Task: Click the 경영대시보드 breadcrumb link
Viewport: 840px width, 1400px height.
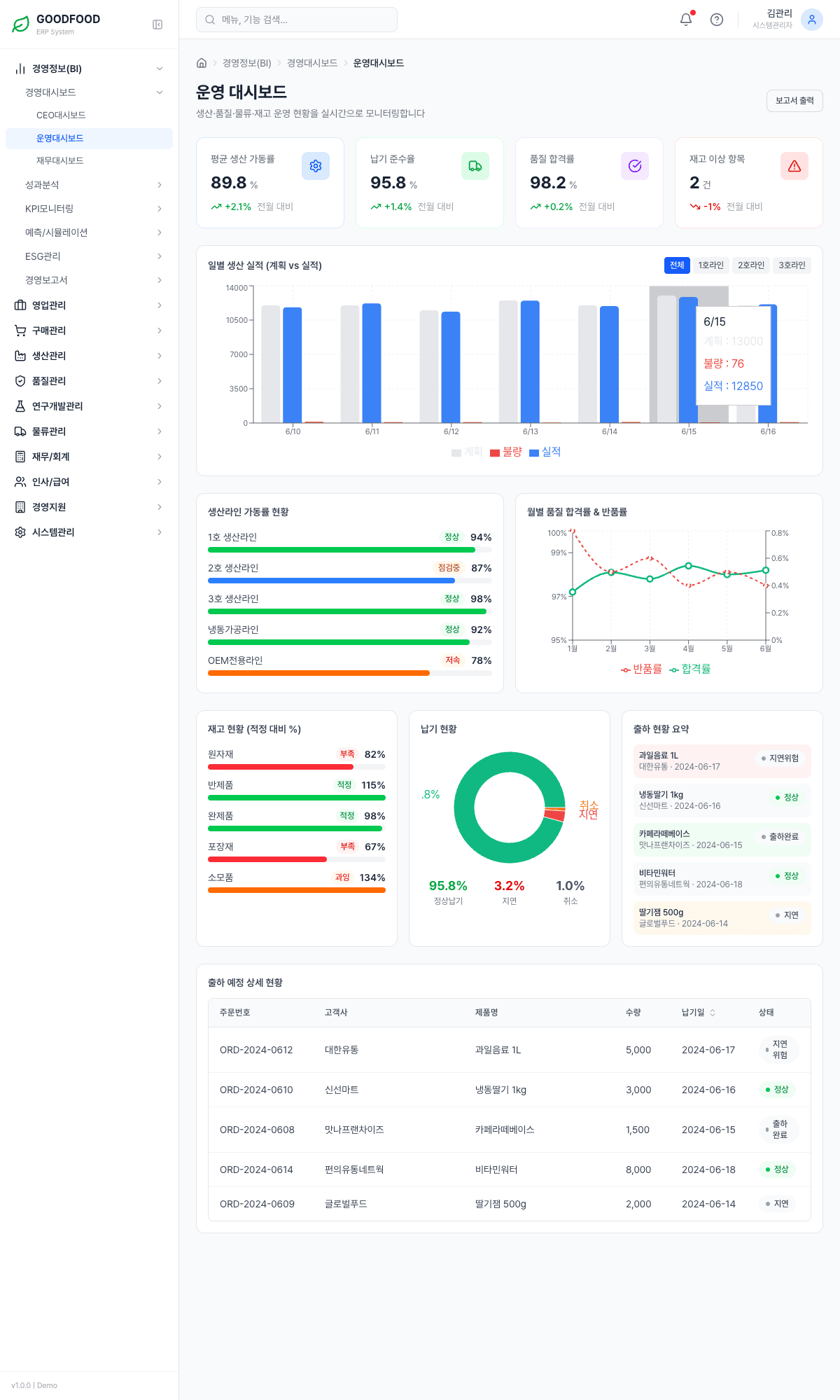Action: point(312,63)
